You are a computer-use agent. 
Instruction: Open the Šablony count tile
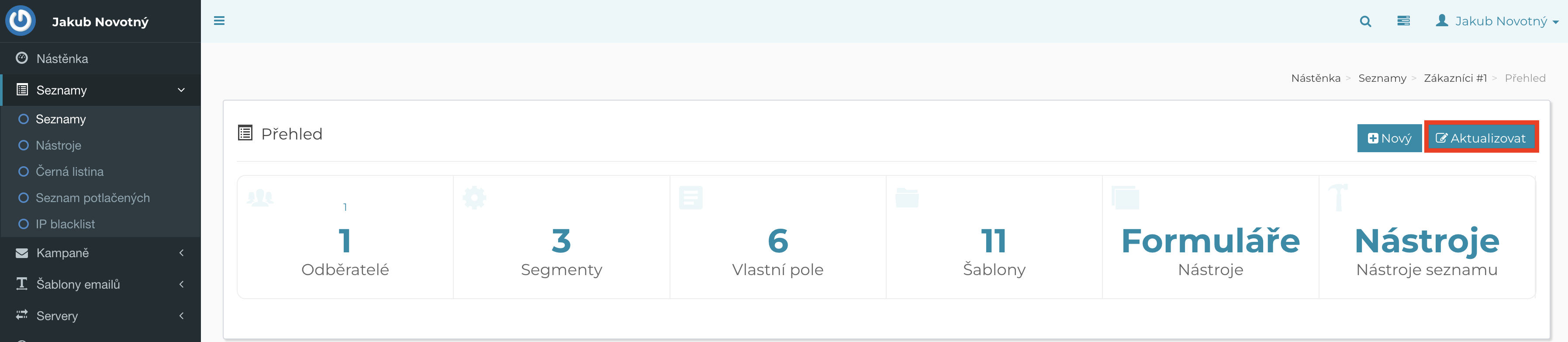click(993, 250)
